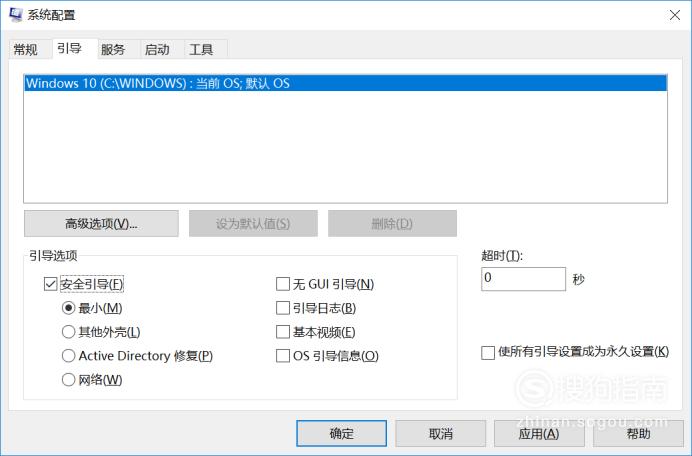Click the 删除 button
Image resolution: width=692 pixels, height=456 pixels.
coord(392,224)
